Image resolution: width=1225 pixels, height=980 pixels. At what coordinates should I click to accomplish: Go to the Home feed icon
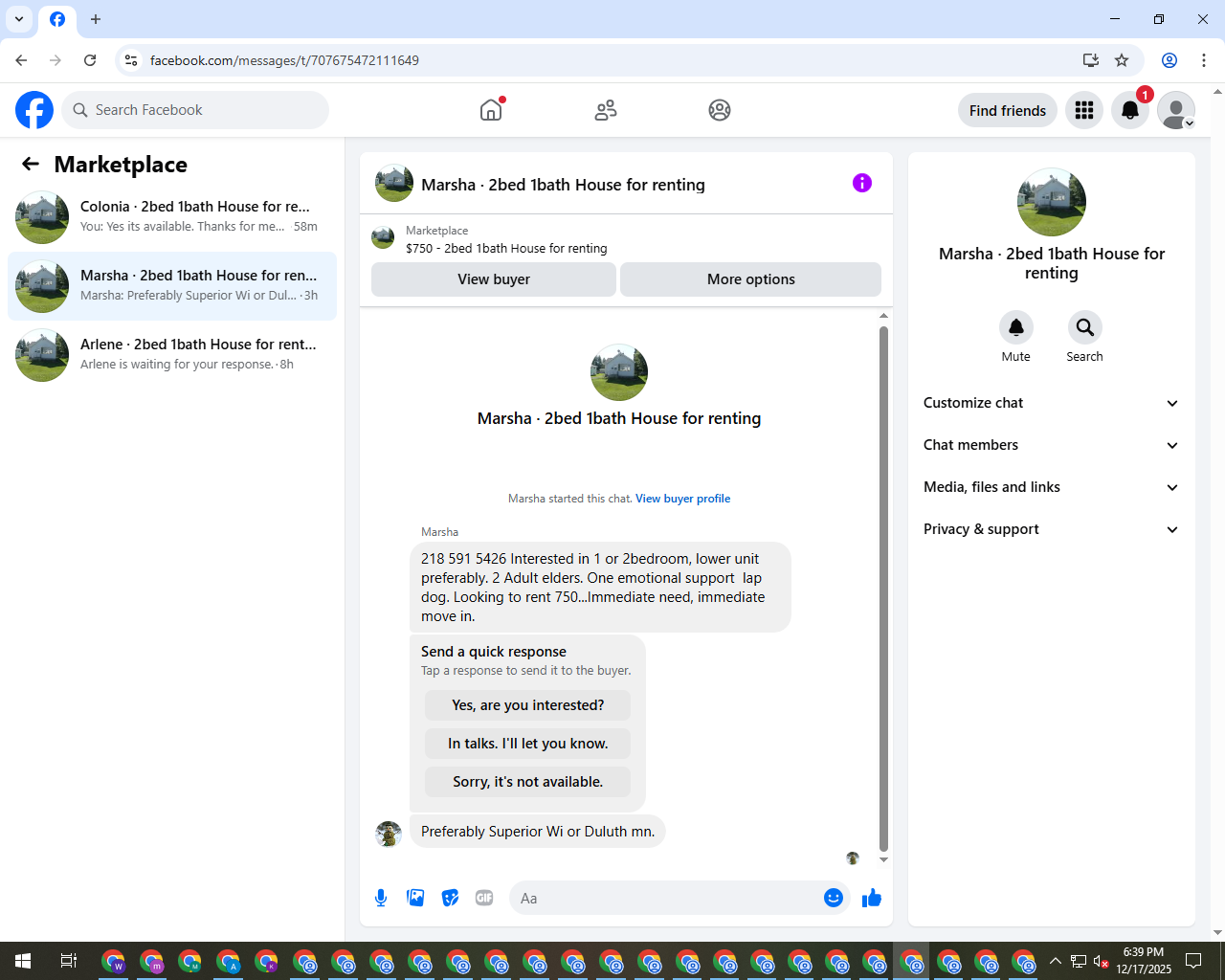click(491, 110)
